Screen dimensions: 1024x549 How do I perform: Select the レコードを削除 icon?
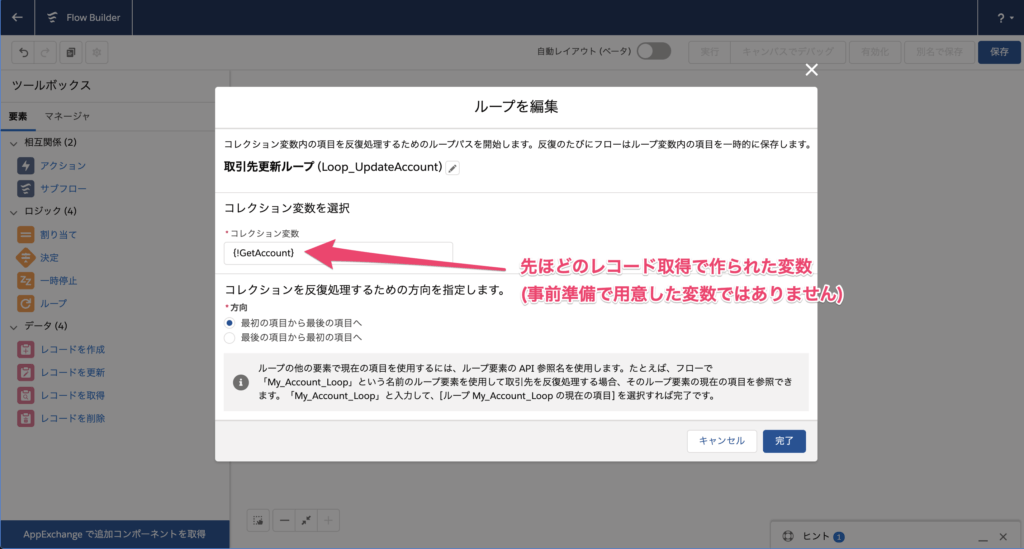click(x=25, y=418)
